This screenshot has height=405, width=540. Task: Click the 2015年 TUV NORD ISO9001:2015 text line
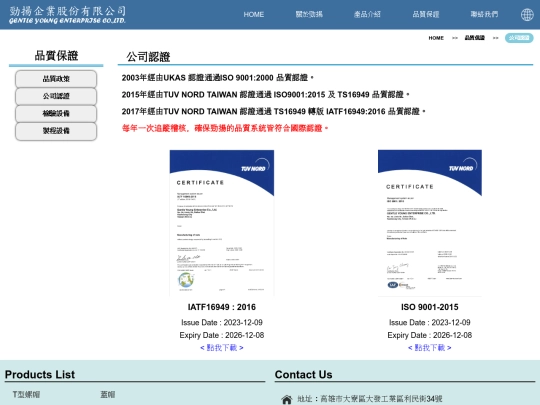[x=266, y=94]
